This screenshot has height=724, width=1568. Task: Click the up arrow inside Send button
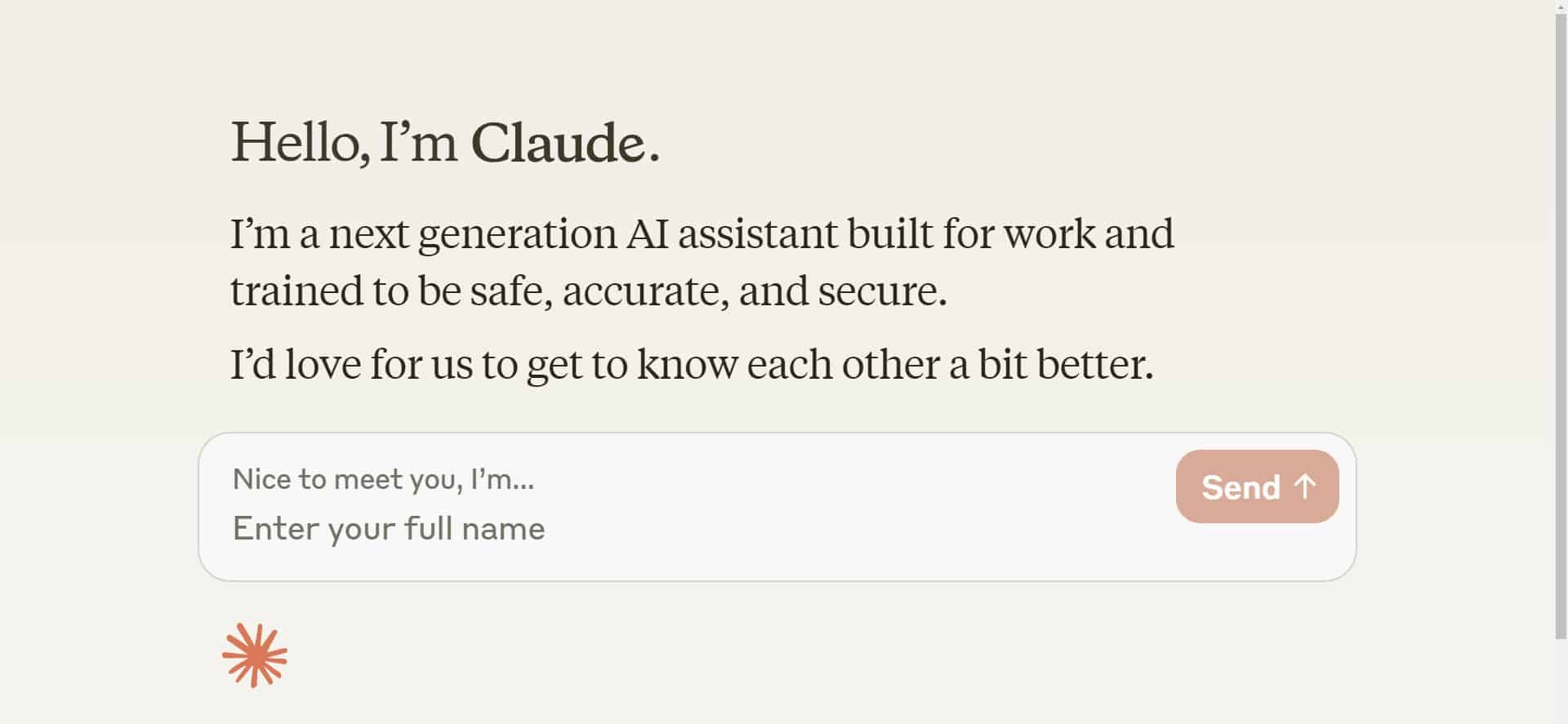[1305, 486]
